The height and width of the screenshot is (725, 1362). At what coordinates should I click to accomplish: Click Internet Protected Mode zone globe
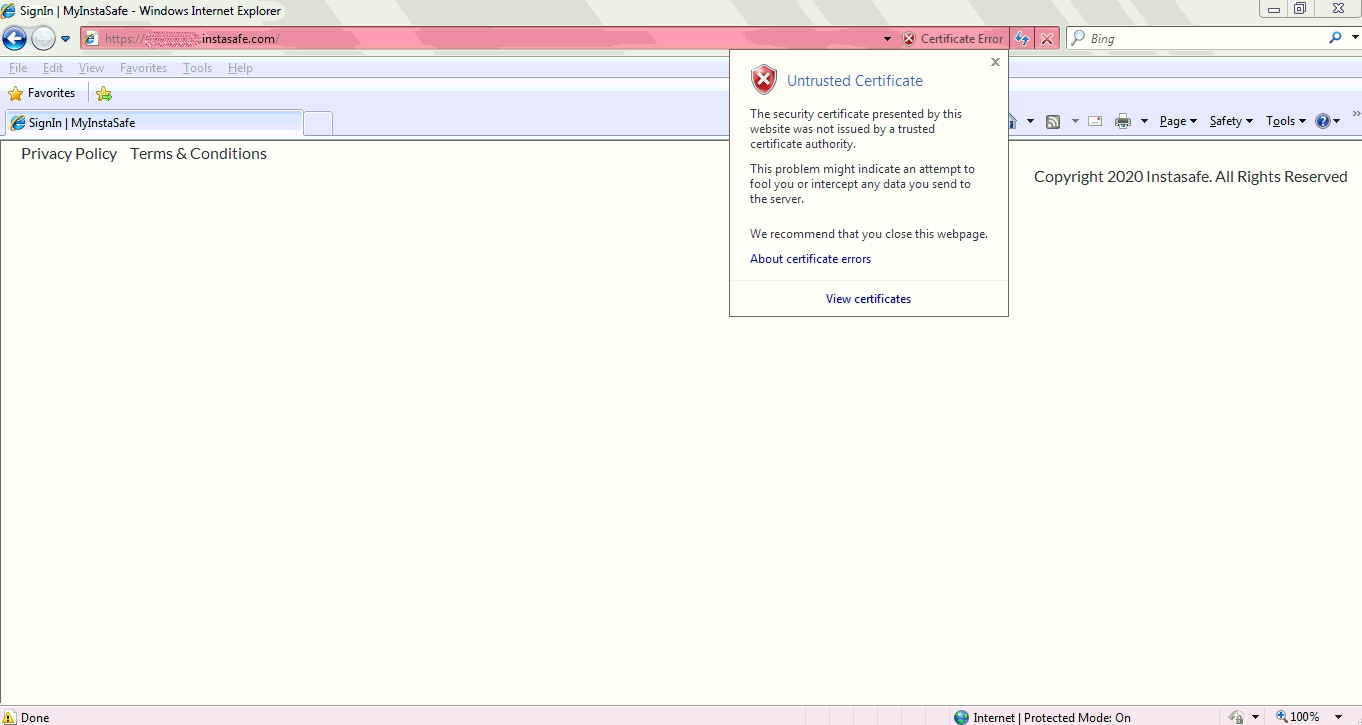962,717
